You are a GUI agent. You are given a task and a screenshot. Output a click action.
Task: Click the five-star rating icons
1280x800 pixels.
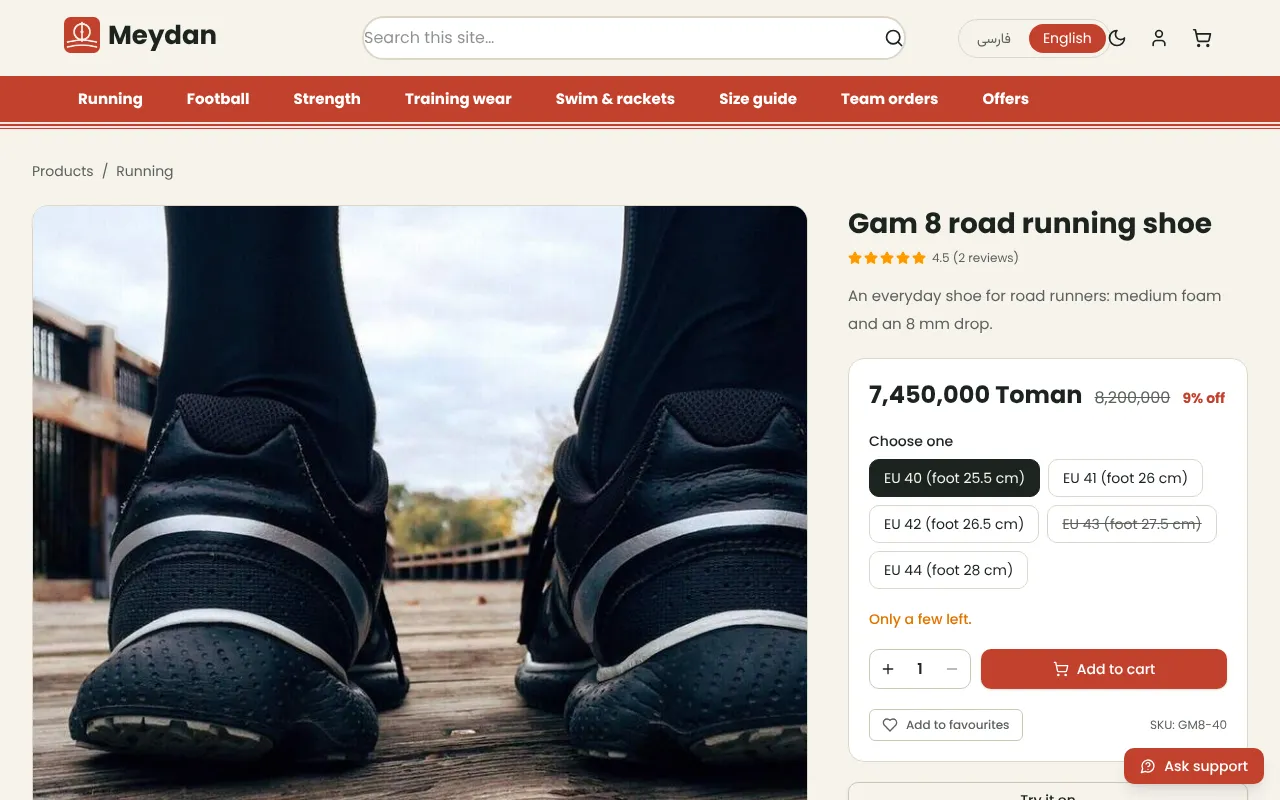click(x=887, y=258)
